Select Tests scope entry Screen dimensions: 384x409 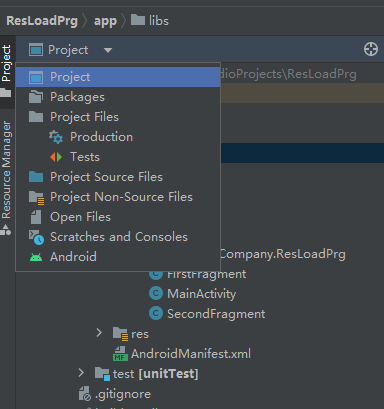tap(118, 157)
